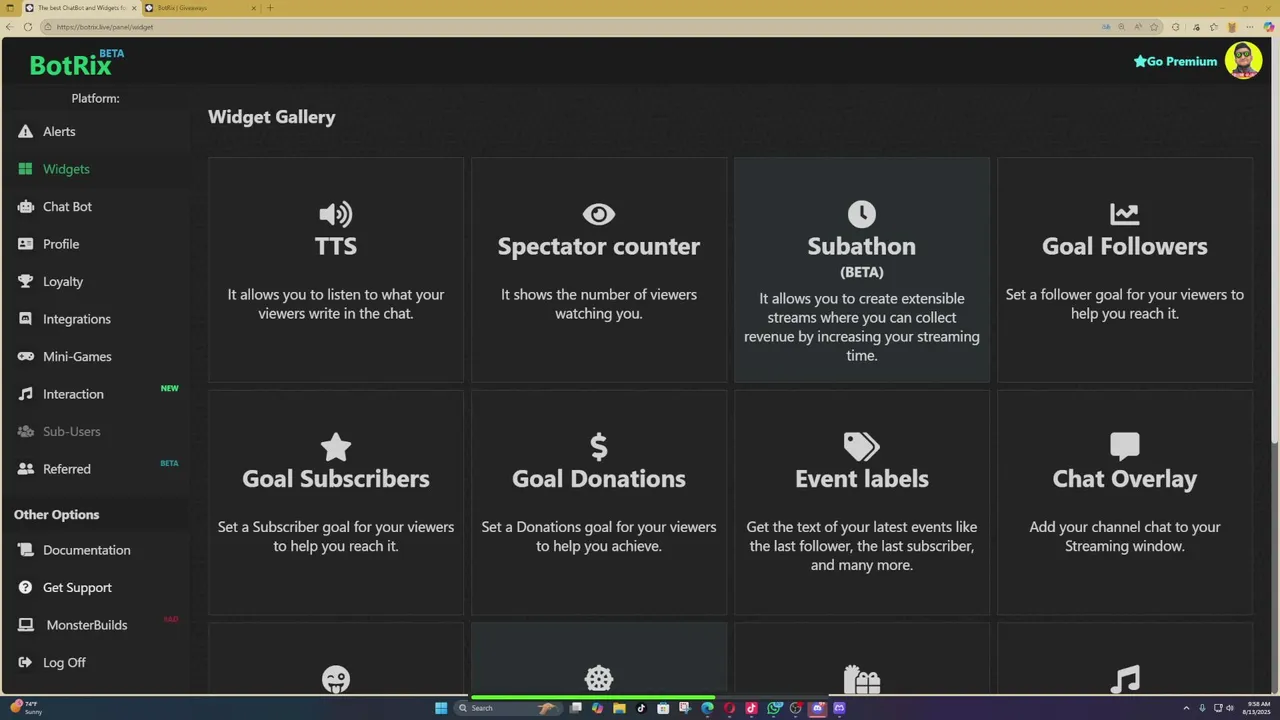Click the Interaction music note sidebar icon

click(x=25, y=394)
